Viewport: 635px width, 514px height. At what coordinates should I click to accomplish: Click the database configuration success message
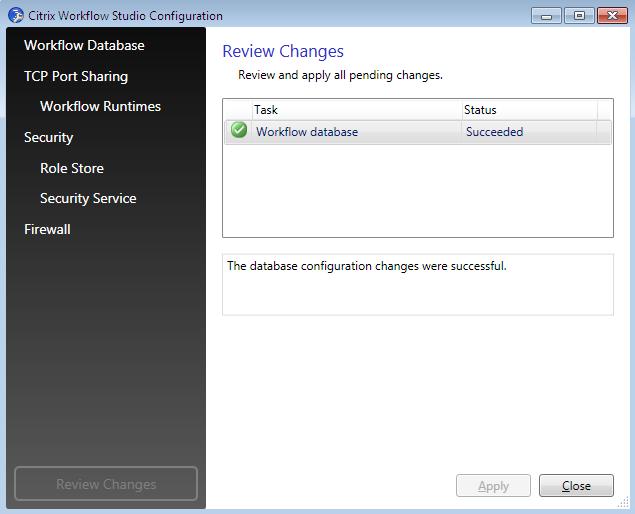pyautogui.click(x=367, y=266)
